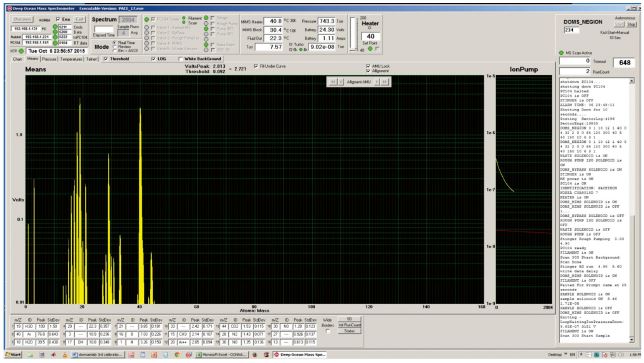Click the RT data green indicator light
The image size is (644, 363).
coord(55,42)
